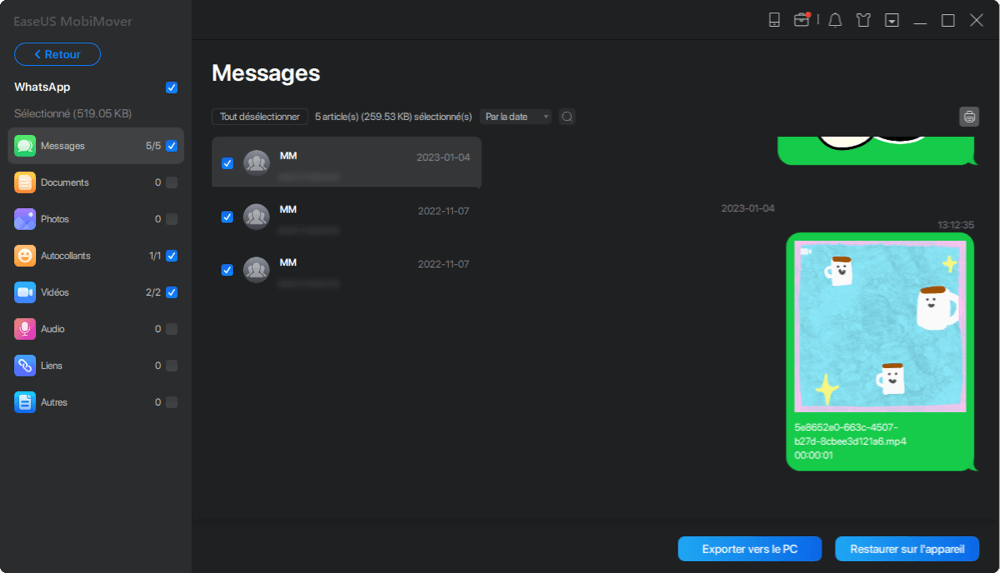Open the toolbox icon with red dot

click(x=802, y=20)
